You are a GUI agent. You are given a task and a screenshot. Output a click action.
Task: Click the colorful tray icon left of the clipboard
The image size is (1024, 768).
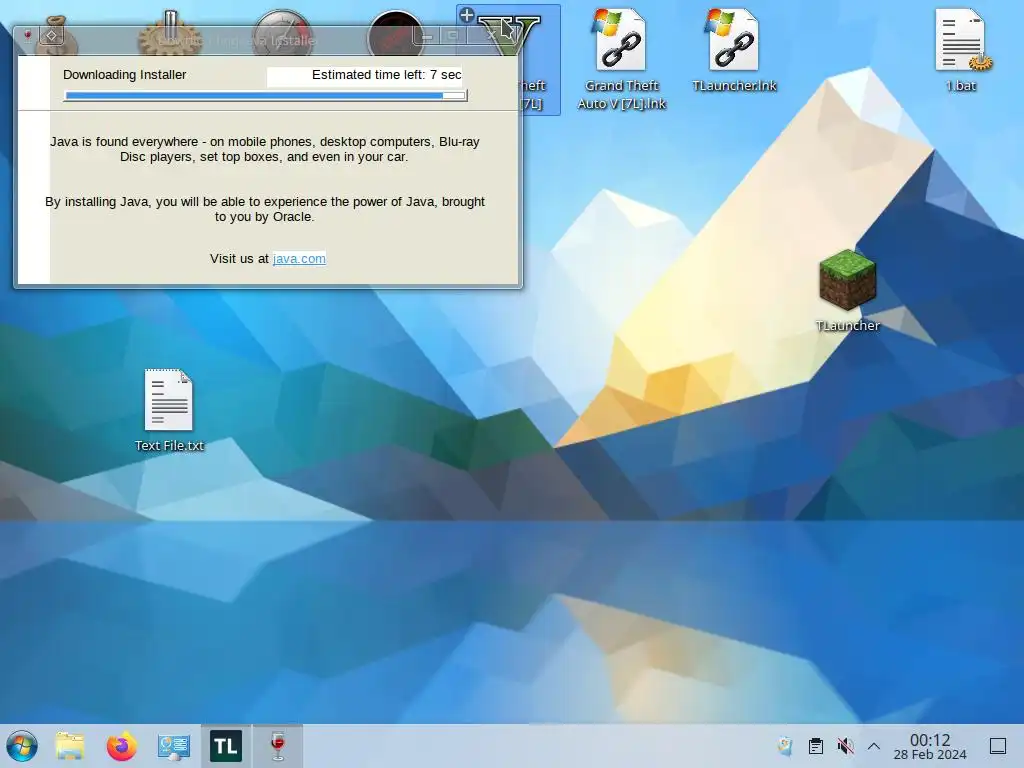785,746
